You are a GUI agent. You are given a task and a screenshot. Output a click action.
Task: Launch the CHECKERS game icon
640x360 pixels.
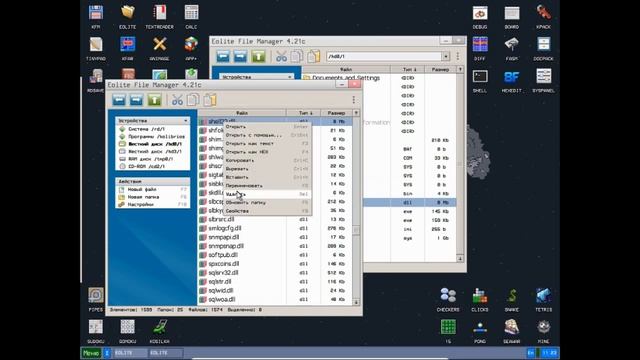click(x=448, y=299)
